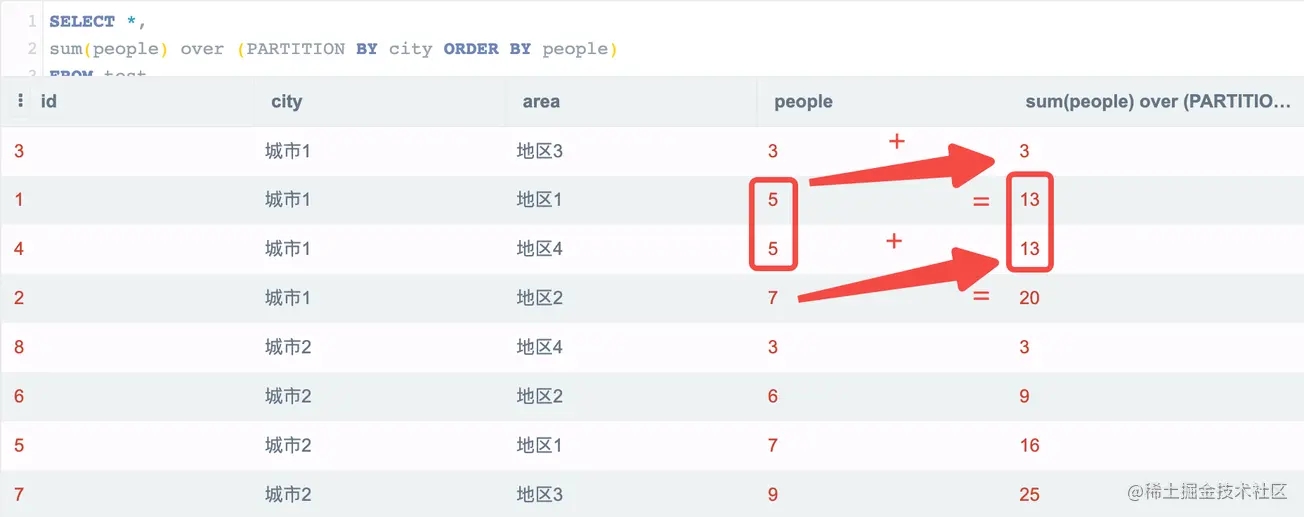Click the sum cell showing 16
The width and height of the screenshot is (1304, 517).
click(x=1029, y=445)
